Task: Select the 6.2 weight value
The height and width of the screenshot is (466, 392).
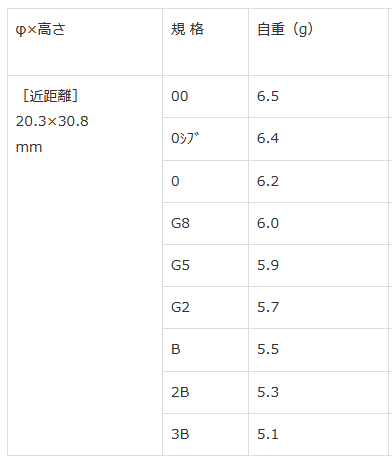Action: click(268, 181)
